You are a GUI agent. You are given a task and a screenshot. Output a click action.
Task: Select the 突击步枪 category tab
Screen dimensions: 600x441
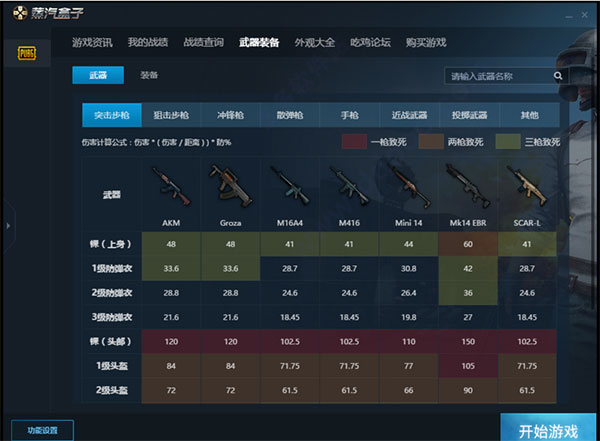[x=112, y=115]
